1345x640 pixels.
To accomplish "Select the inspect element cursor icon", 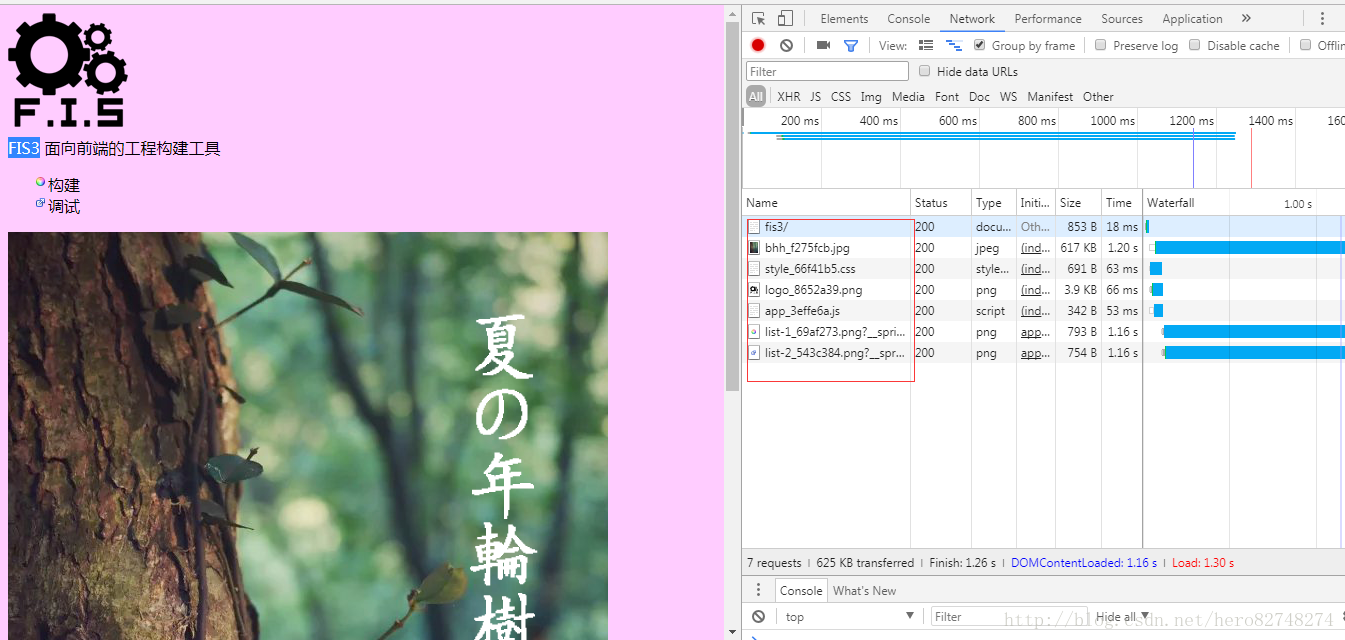I will pyautogui.click(x=757, y=17).
